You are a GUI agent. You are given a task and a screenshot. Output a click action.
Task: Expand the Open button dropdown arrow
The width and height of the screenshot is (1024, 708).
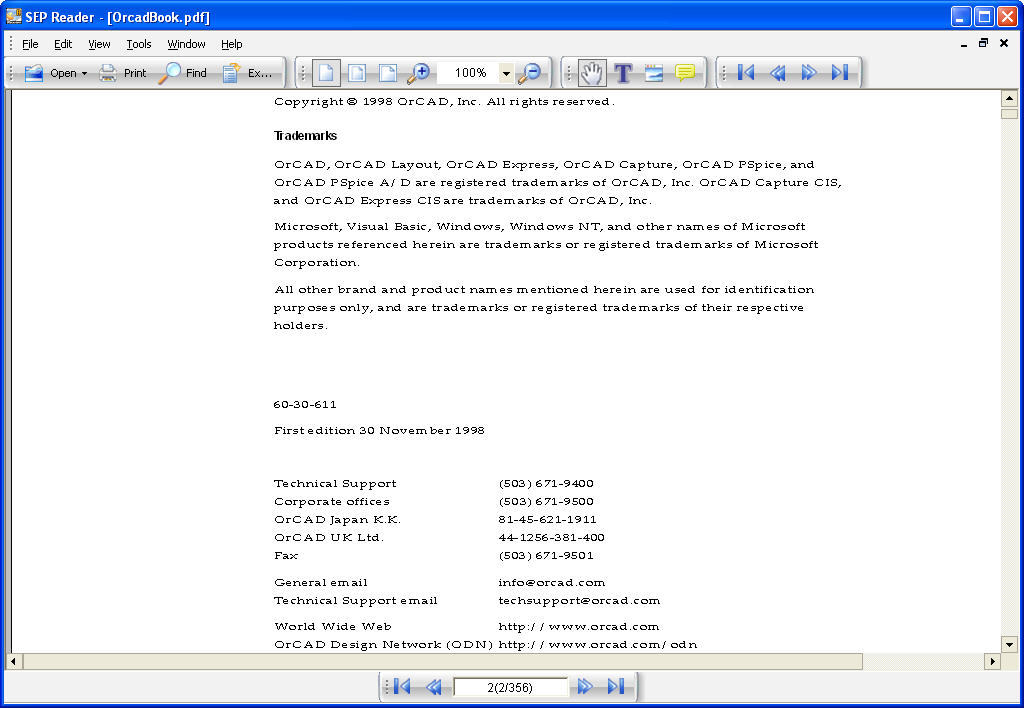84,73
